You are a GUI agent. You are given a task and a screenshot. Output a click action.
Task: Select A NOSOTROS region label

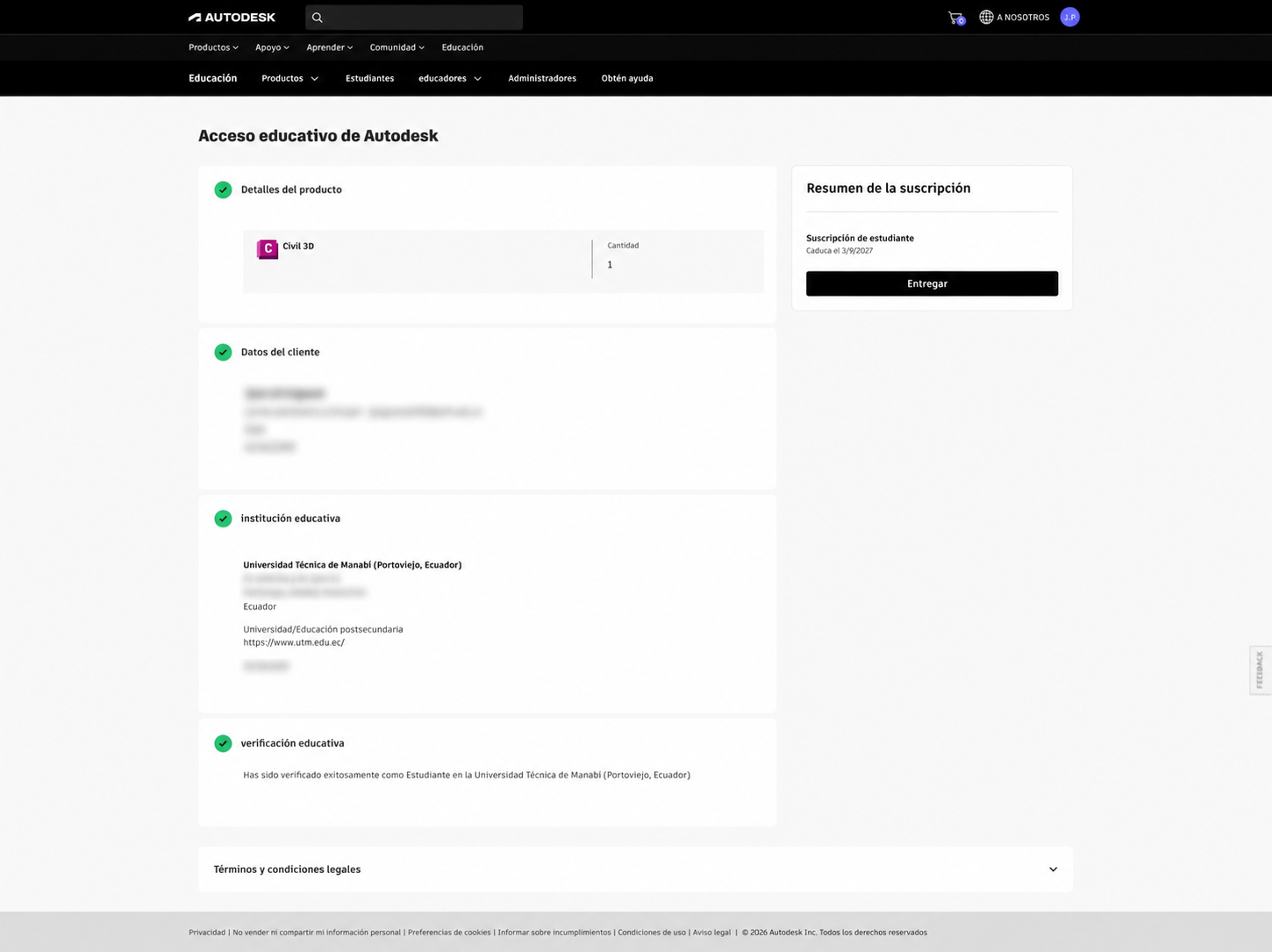(x=1023, y=18)
